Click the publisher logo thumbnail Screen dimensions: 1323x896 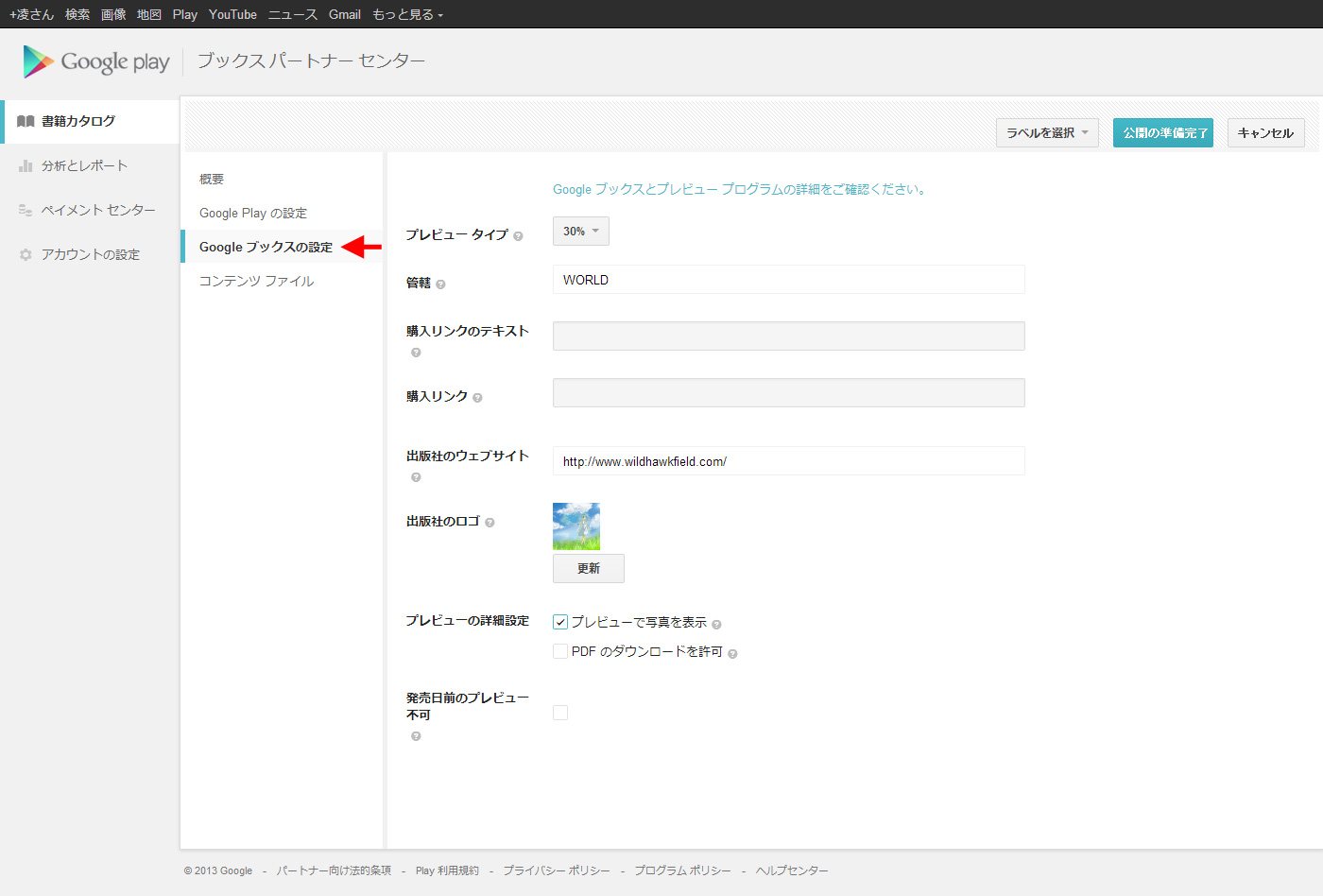tap(576, 526)
